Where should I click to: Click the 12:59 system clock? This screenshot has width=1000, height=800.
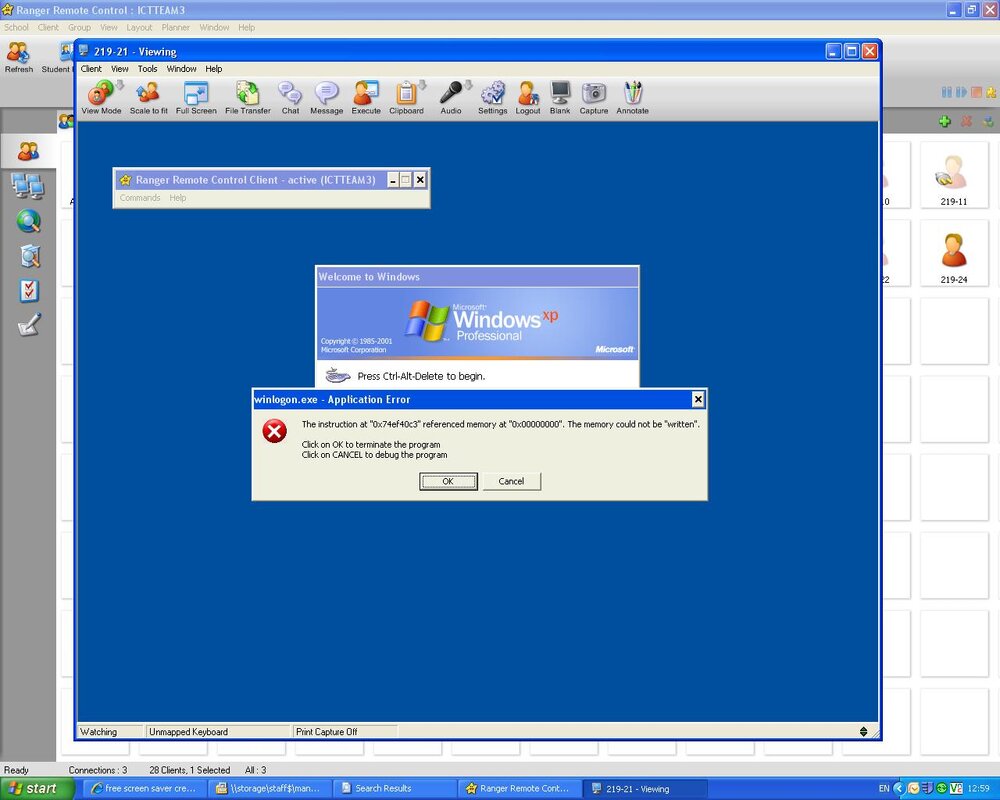pyautogui.click(x=978, y=789)
